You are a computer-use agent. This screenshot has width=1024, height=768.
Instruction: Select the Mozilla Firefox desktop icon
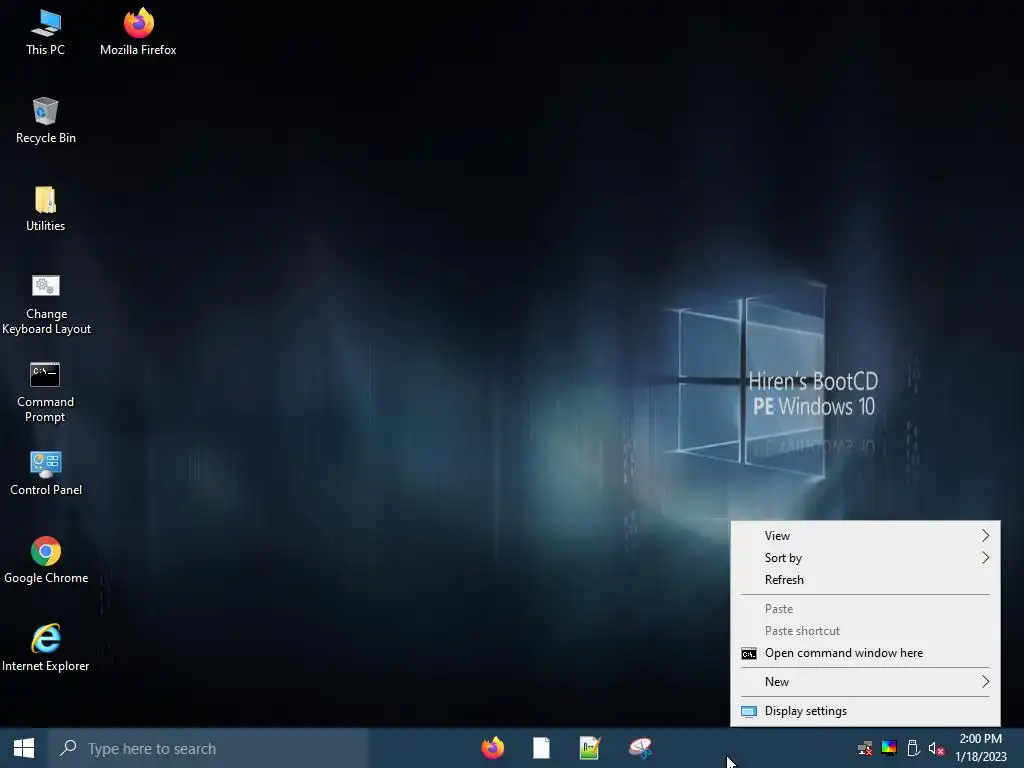138,33
